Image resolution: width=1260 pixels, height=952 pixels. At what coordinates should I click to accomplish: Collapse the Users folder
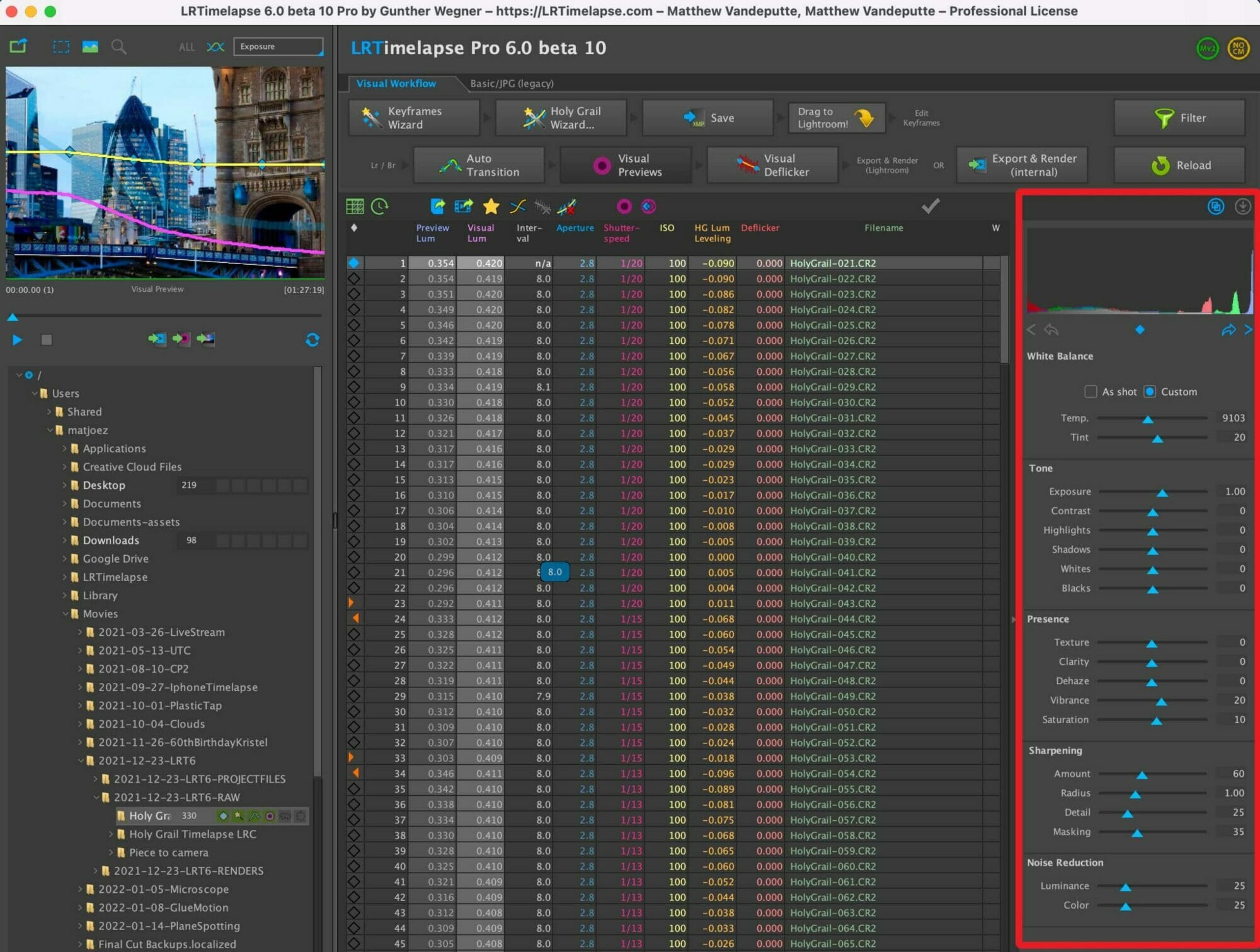pyautogui.click(x=35, y=393)
